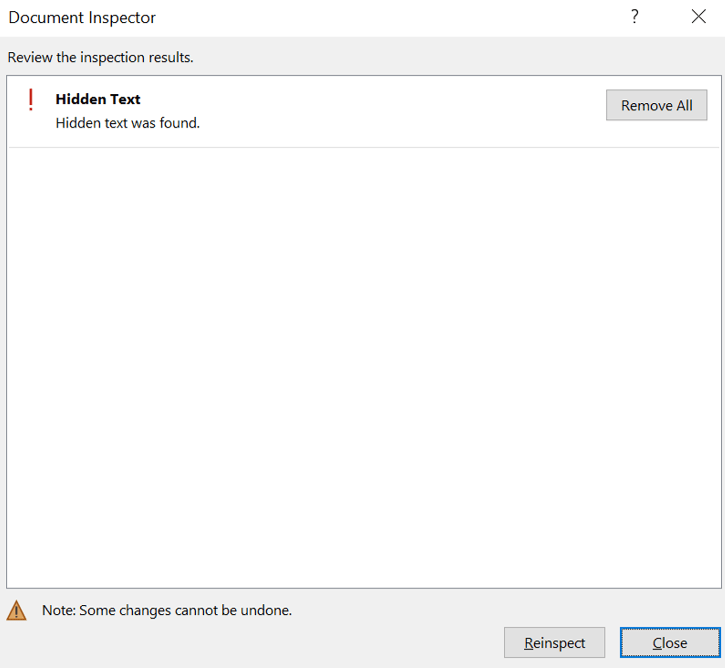Click blank row space left of Remove All
The image size is (725, 670).
(400, 110)
